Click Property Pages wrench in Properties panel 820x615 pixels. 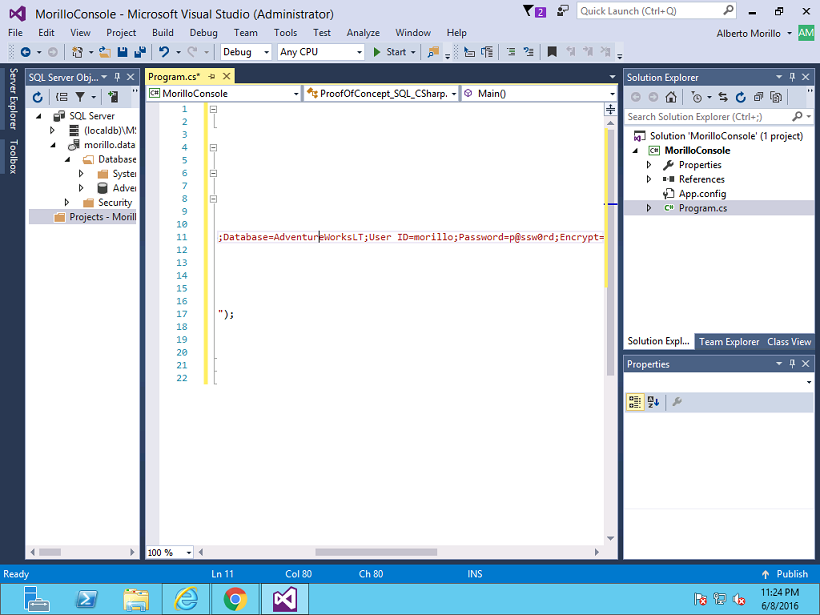click(677, 402)
